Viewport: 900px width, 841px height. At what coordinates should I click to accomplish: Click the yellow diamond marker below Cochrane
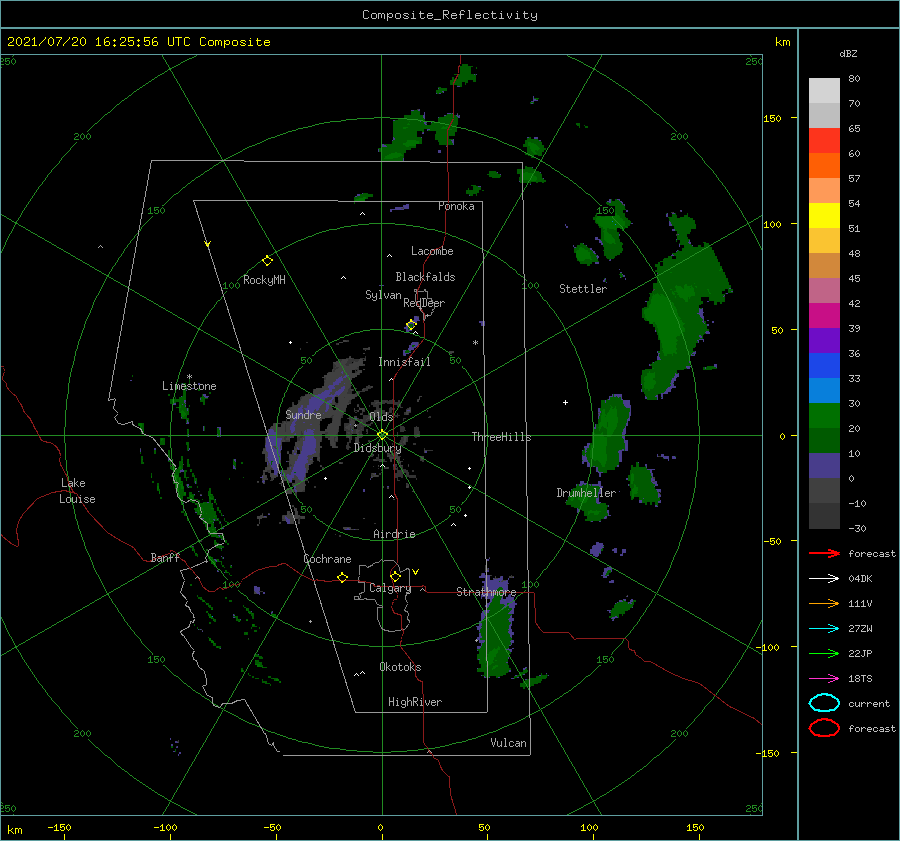(x=342, y=577)
